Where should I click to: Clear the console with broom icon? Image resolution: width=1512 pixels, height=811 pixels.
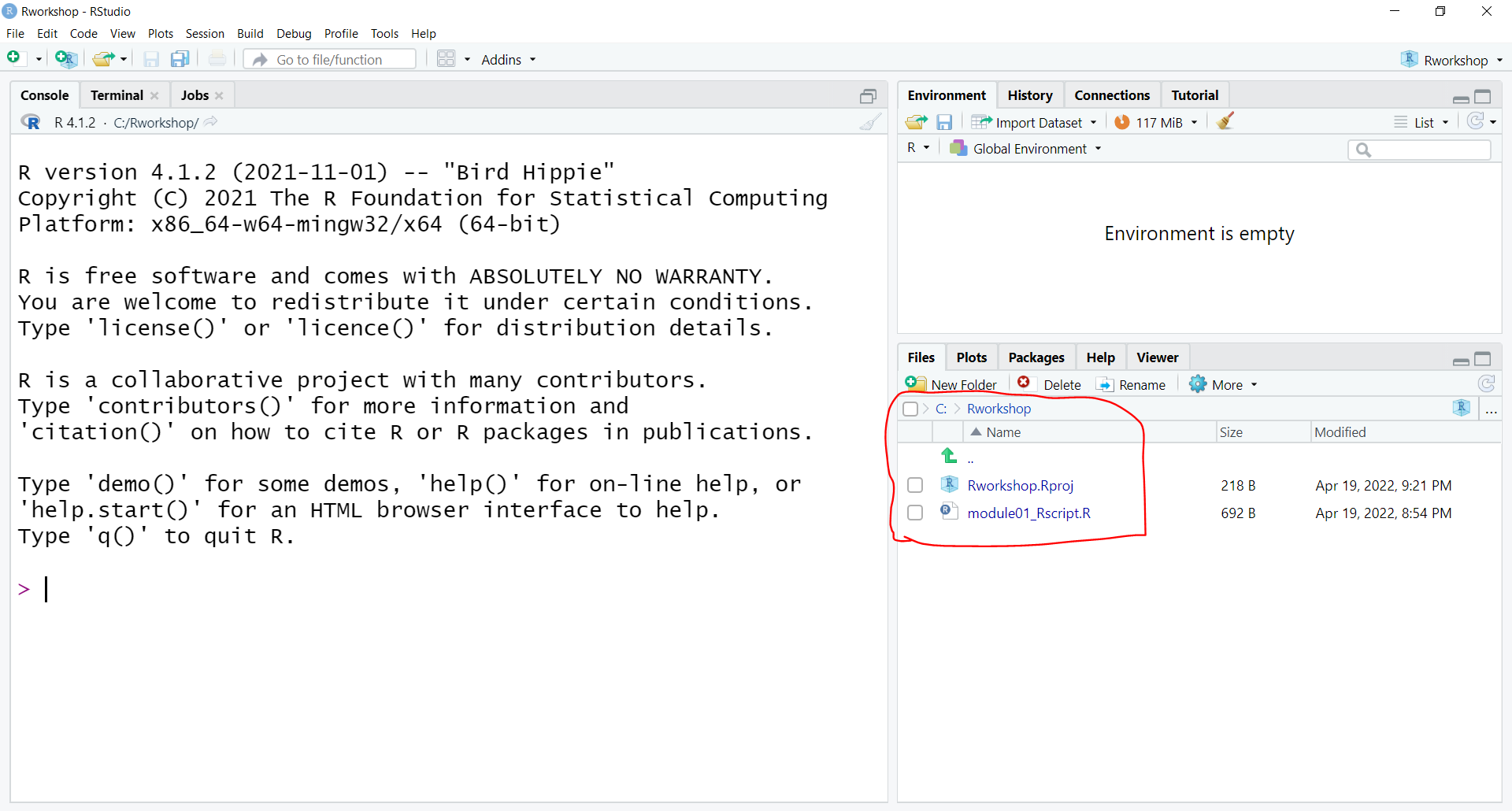(871, 122)
